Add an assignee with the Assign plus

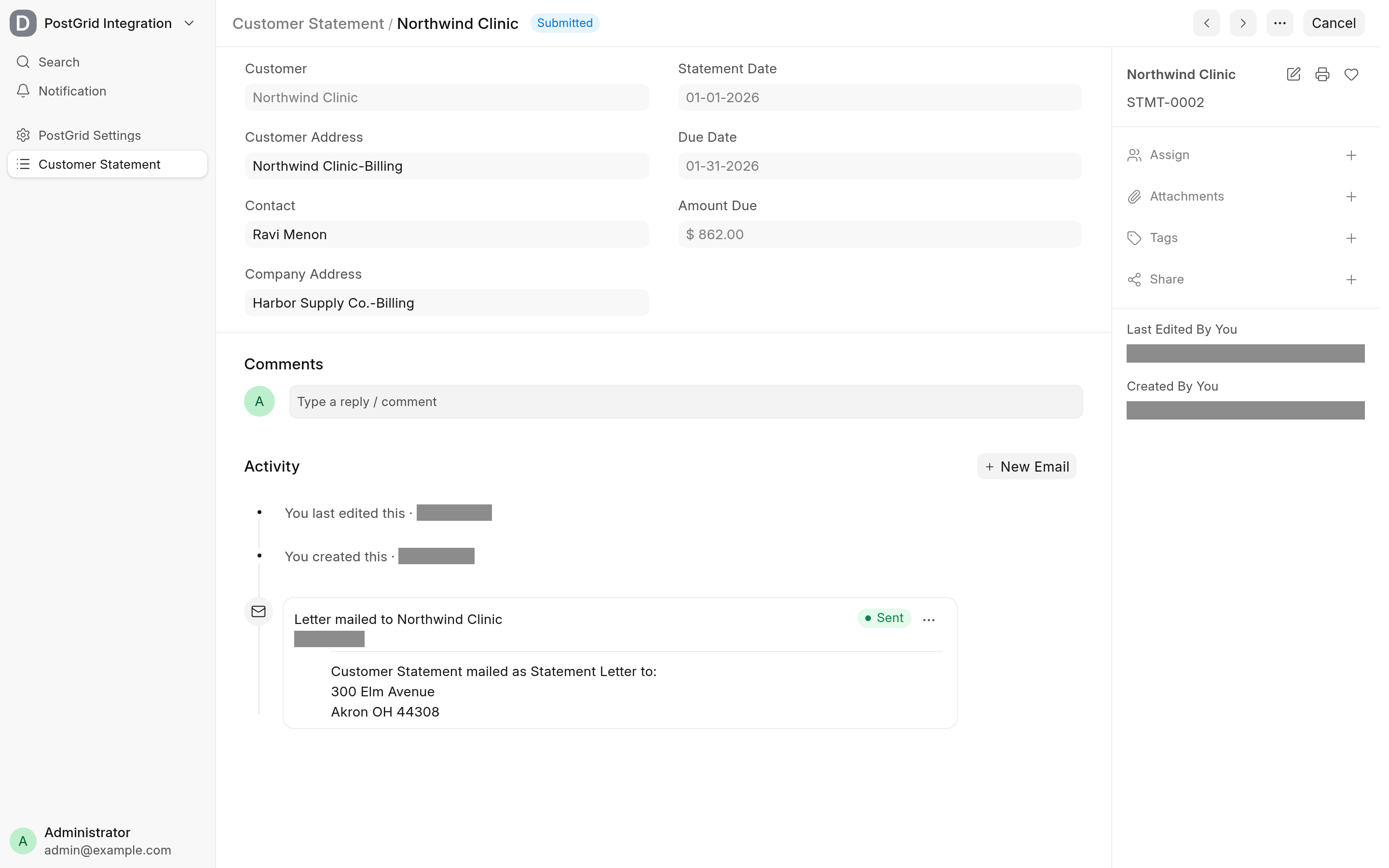[1351, 155]
